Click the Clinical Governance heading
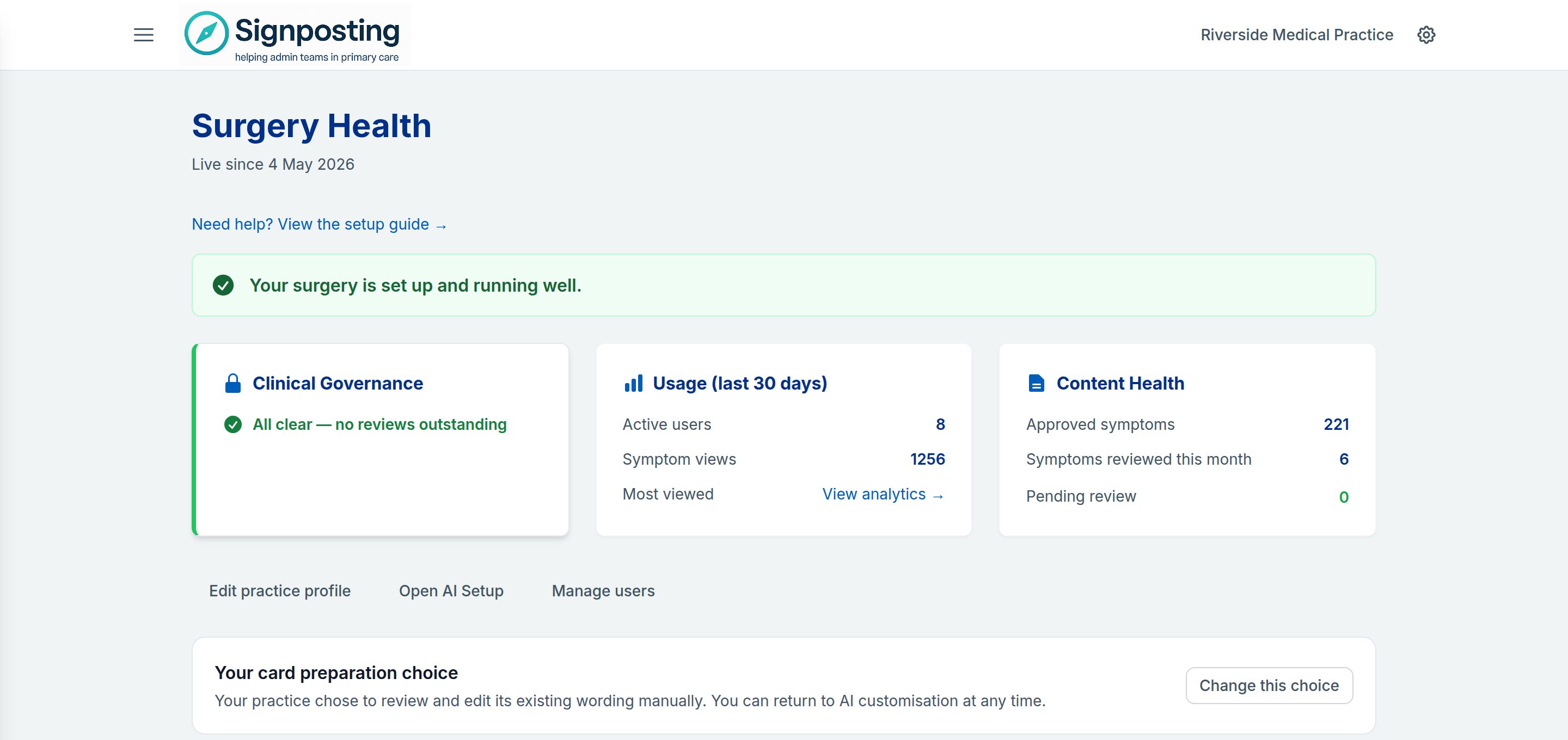This screenshot has width=1568, height=740. pos(338,384)
